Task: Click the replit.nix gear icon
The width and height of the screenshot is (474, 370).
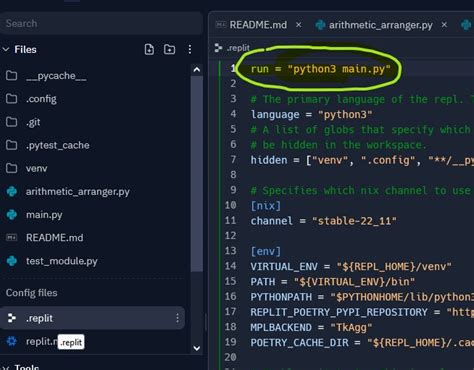Action: coord(12,341)
